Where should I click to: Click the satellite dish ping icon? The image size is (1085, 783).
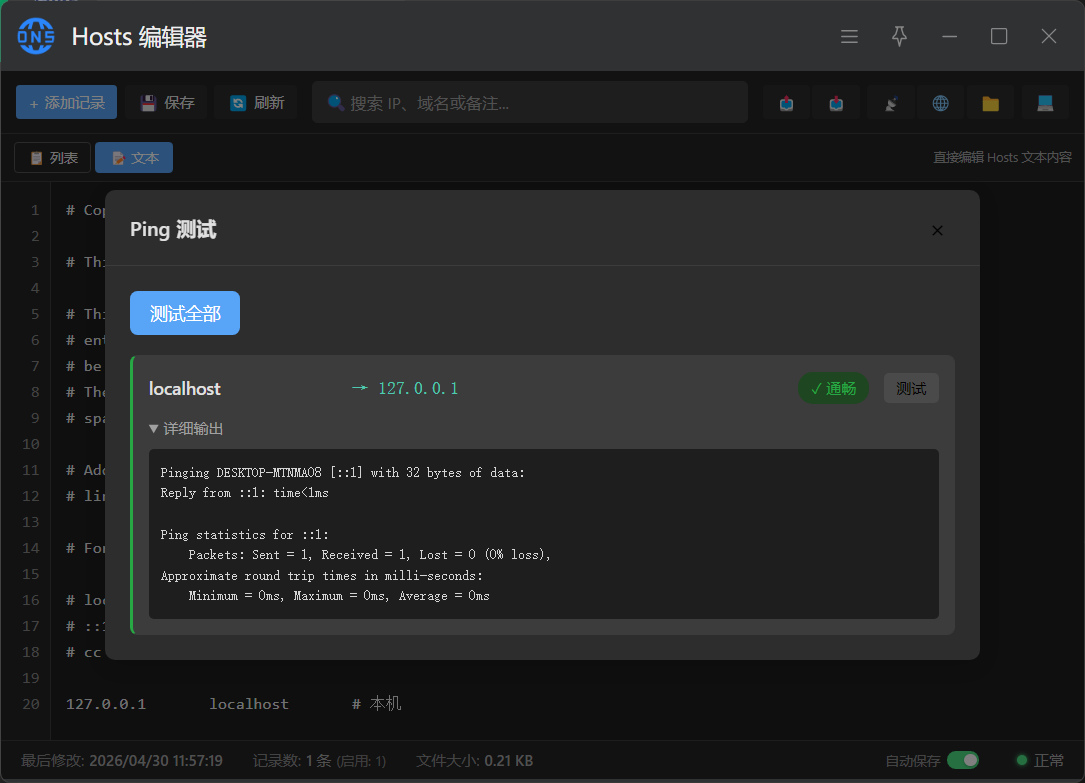891,103
